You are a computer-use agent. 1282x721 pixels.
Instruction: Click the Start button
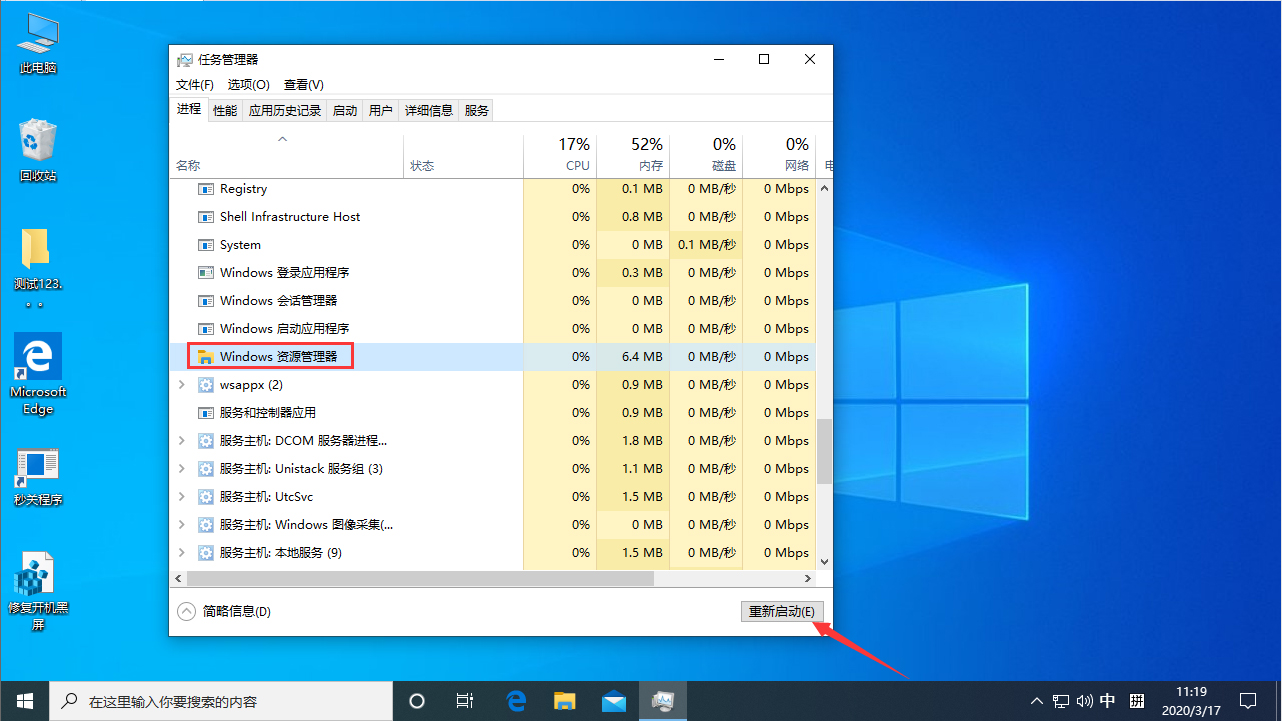tap(24, 700)
